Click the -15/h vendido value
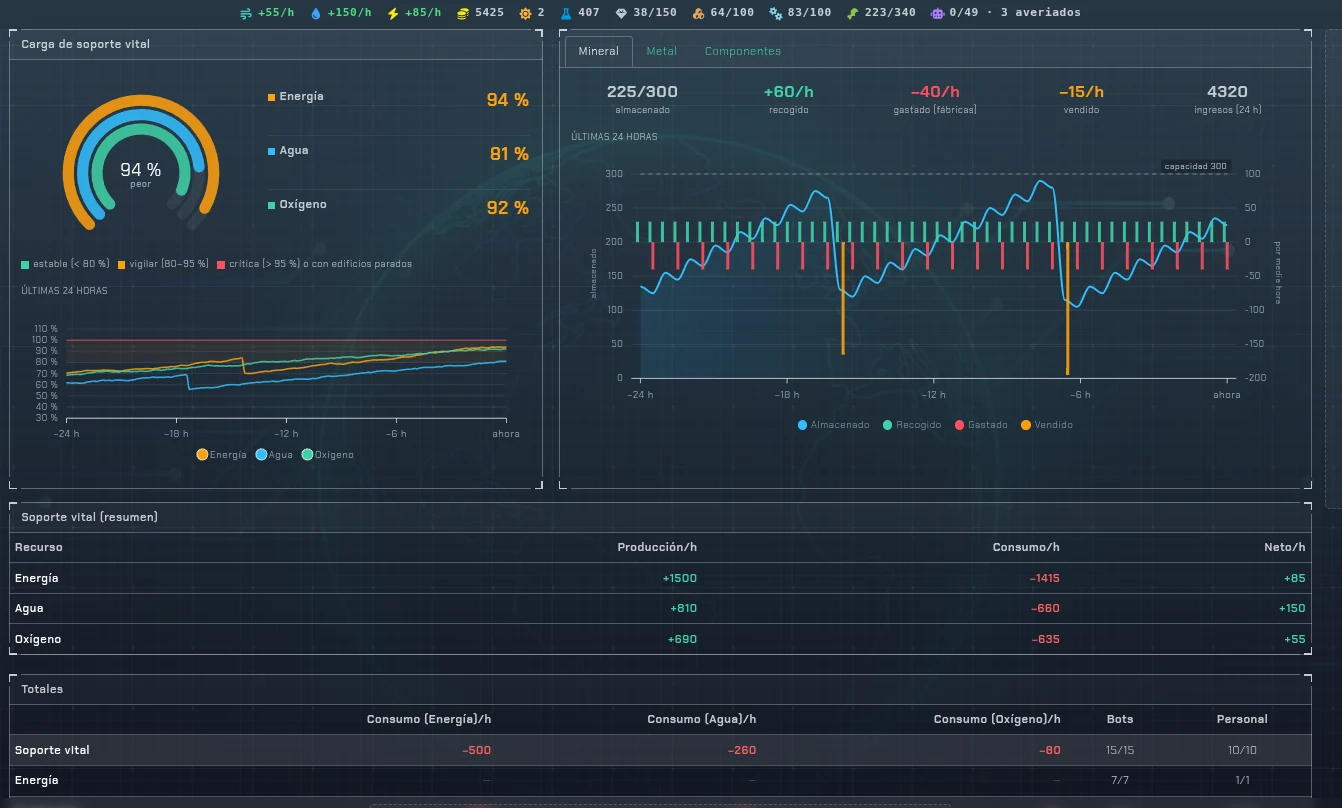Viewport: 1342px width, 808px height. click(1081, 92)
